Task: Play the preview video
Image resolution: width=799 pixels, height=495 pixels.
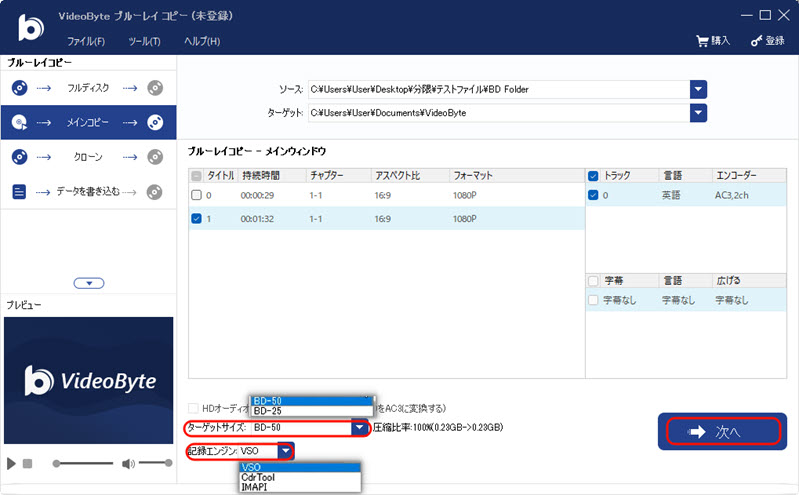Action: [x=11, y=463]
